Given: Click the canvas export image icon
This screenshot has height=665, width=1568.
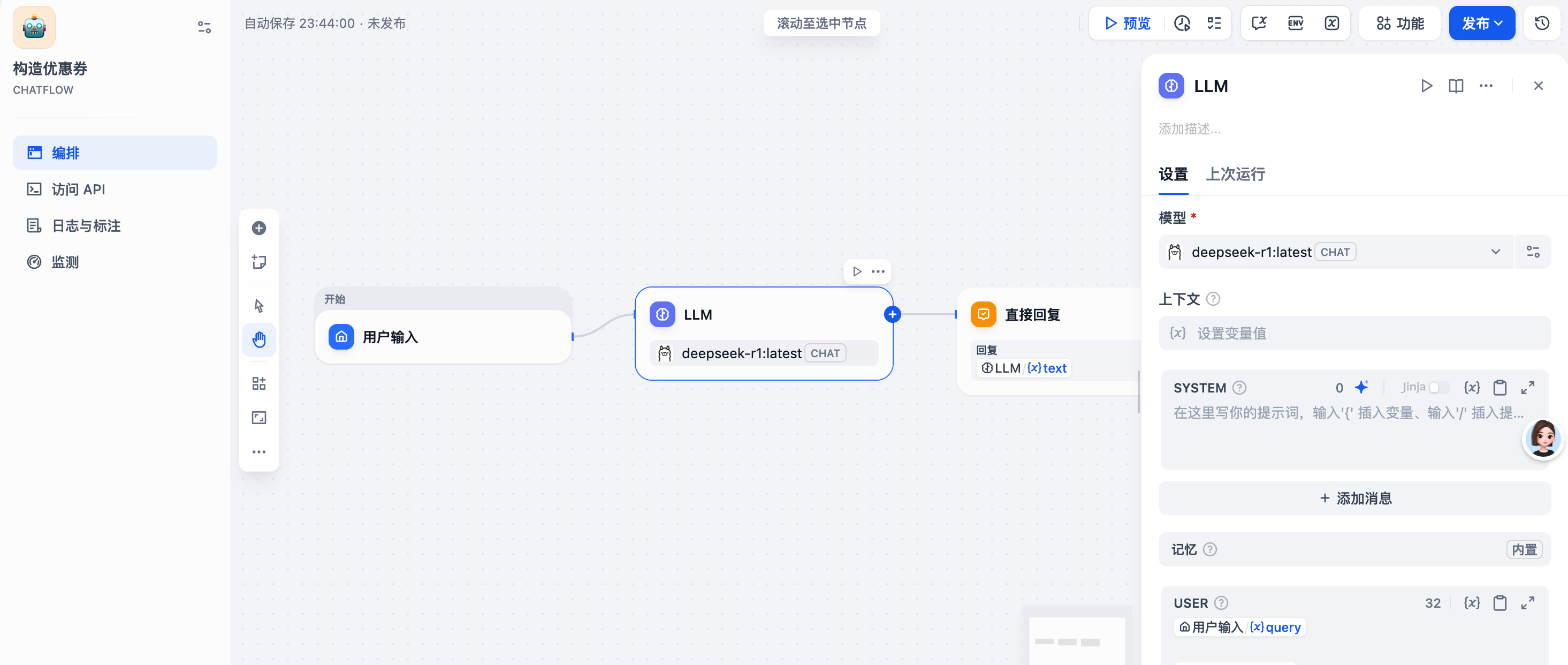Looking at the screenshot, I should click(258, 418).
